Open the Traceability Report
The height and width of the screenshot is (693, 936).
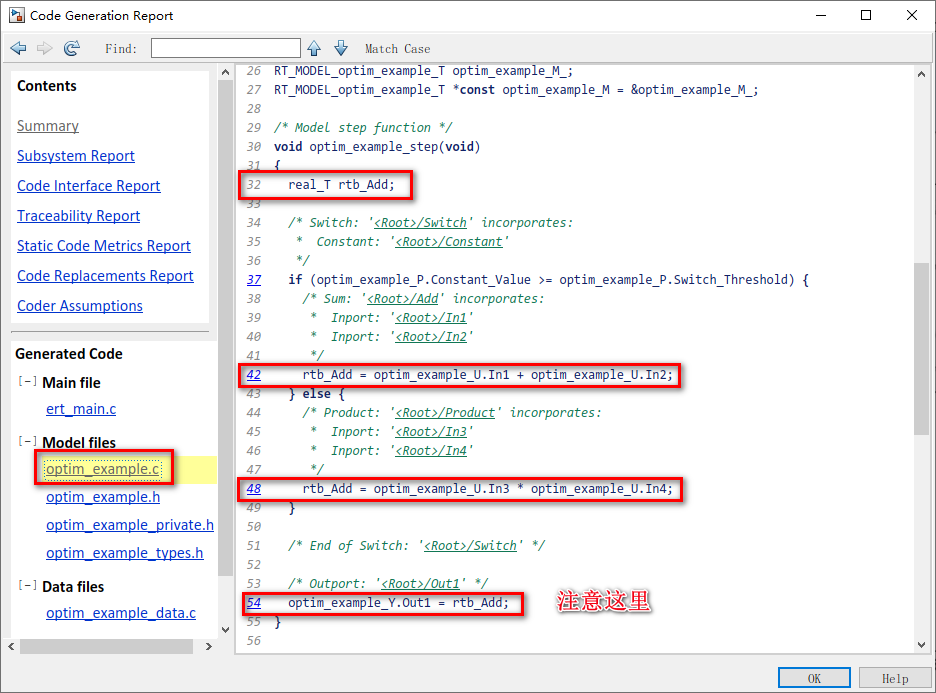click(78, 215)
